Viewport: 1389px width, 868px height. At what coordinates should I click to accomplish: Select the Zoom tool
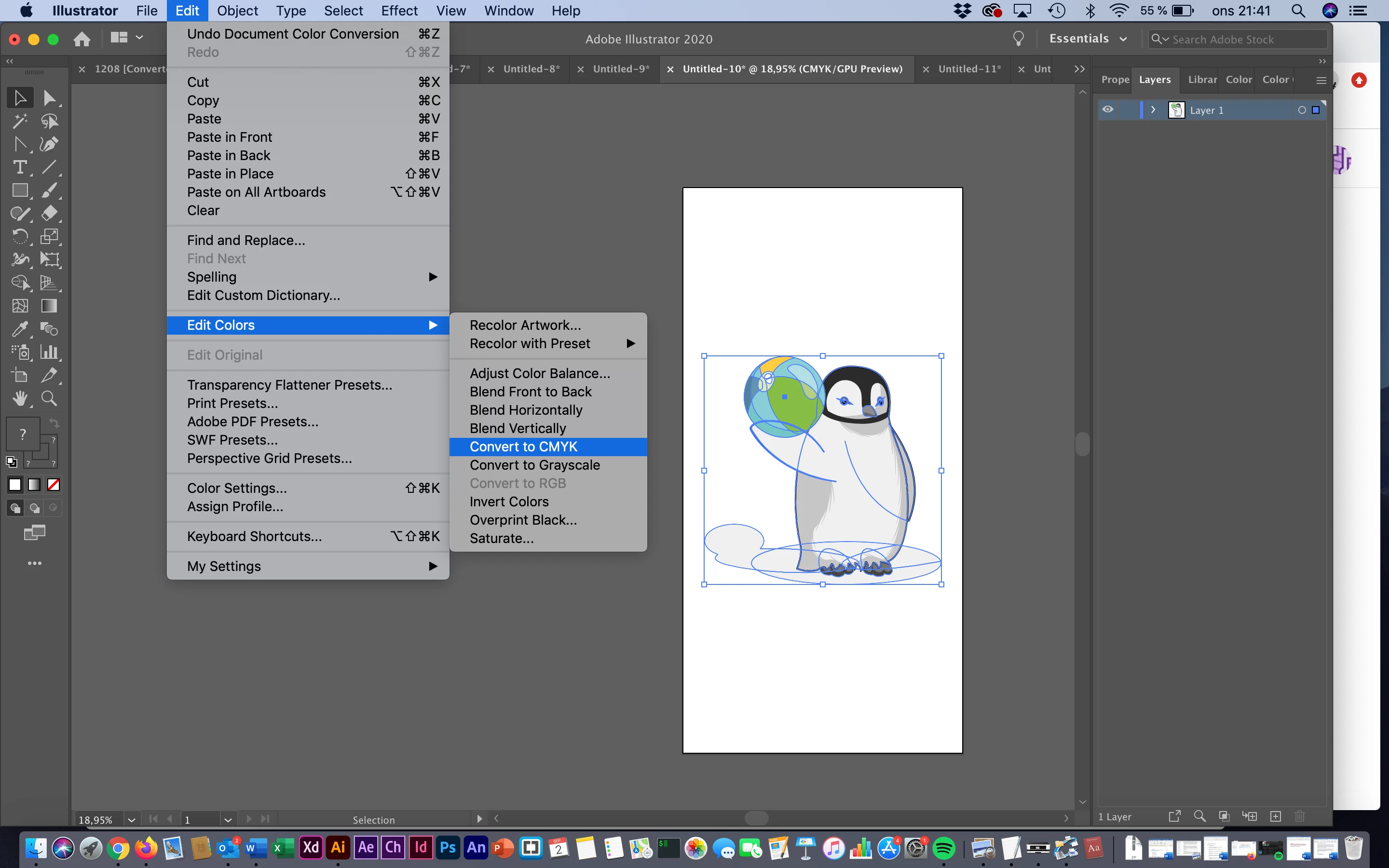[49, 398]
